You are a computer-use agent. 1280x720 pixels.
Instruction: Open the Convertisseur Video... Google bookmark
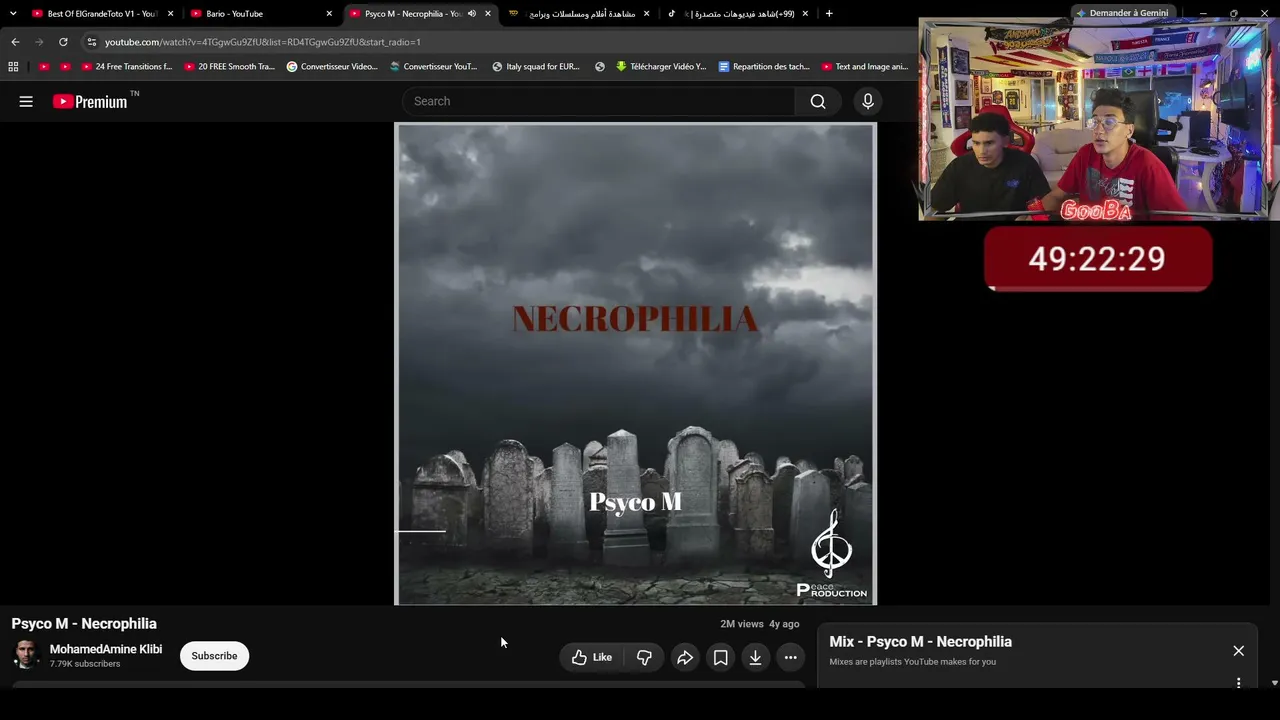332,67
